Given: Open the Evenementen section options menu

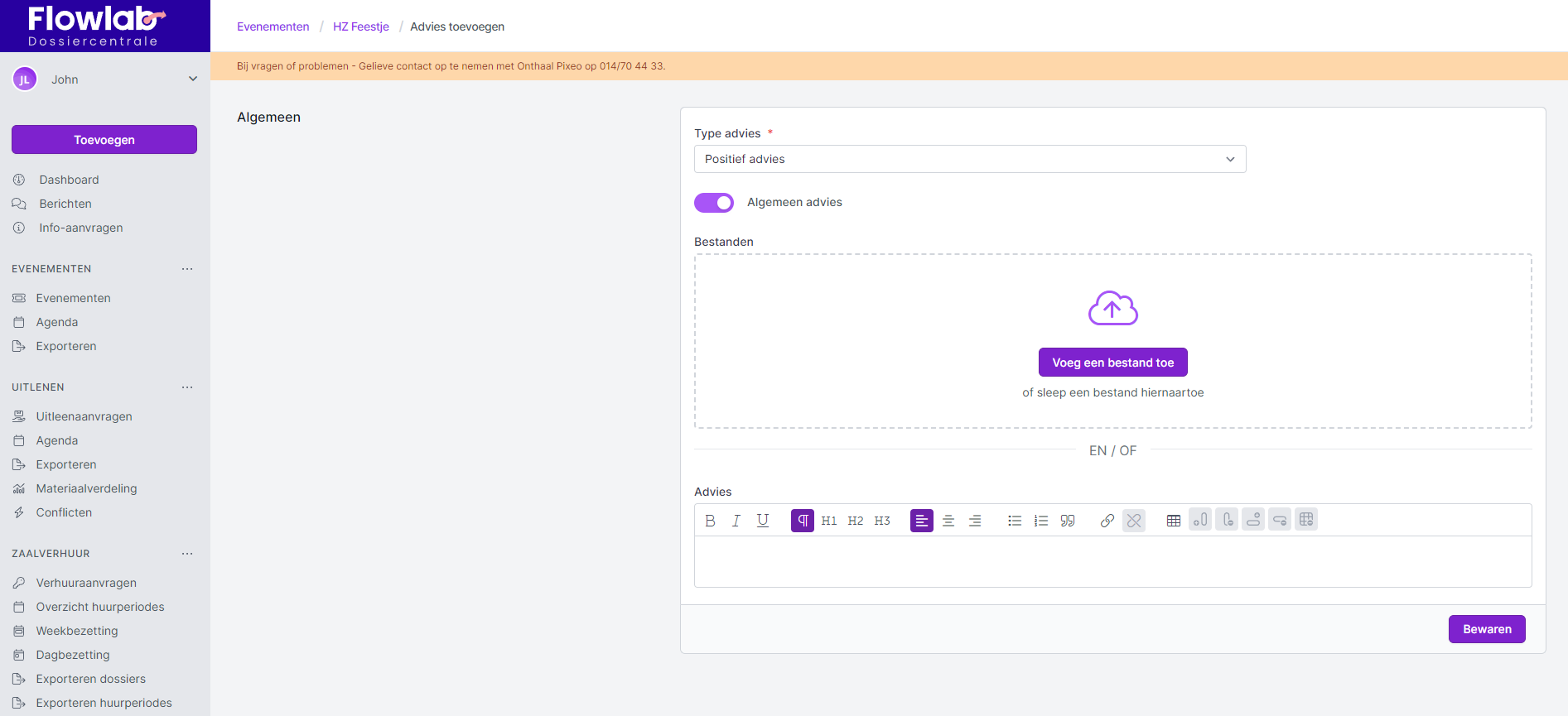Looking at the screenshot, I should pos(187,269).
